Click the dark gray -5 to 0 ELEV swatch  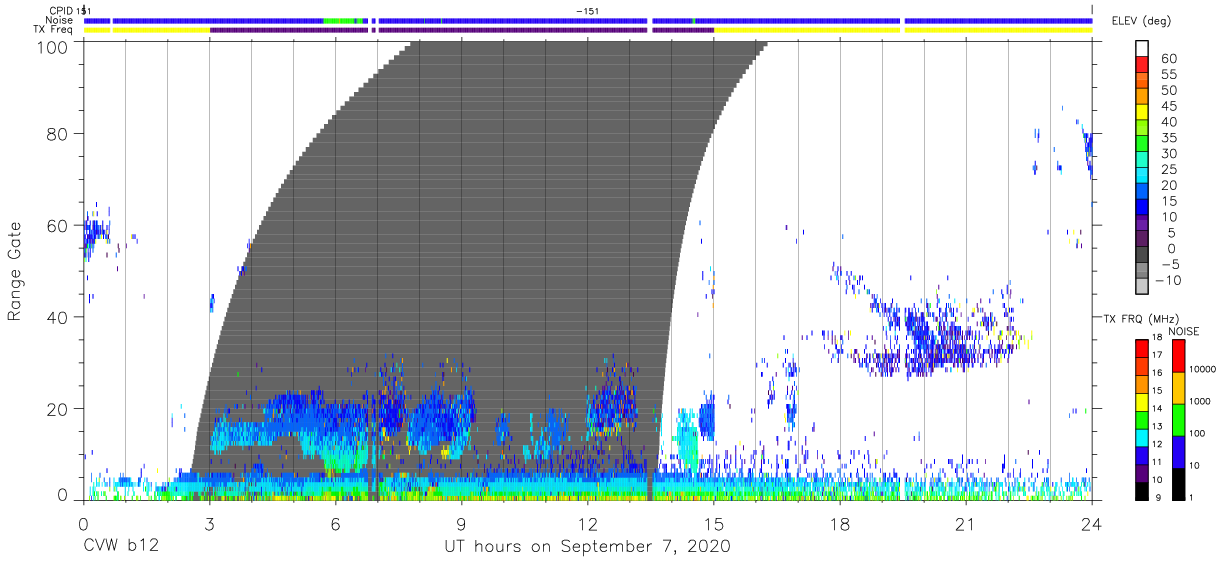[1142, 255]
